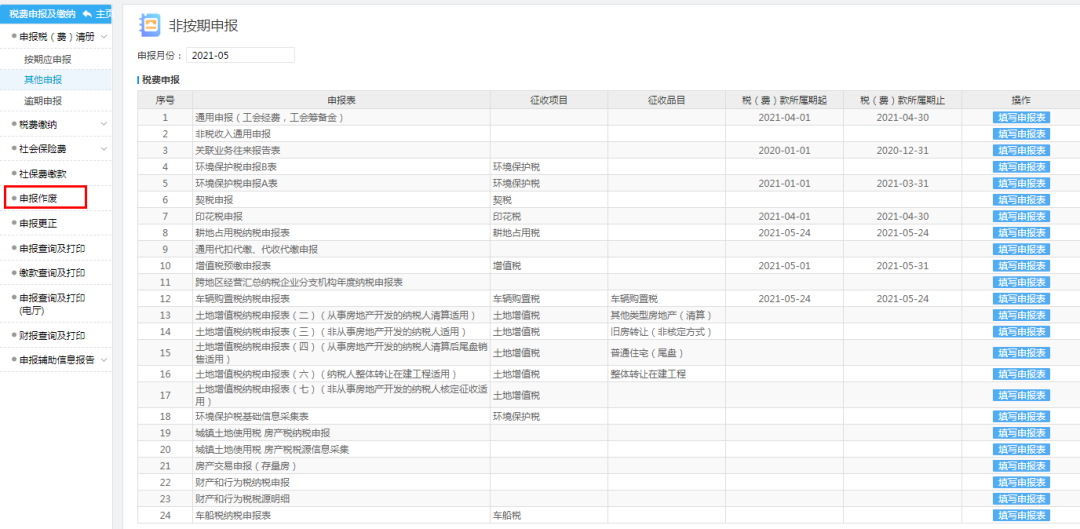The height and width of the screenshot is (529, 1080).
Task: Click 填写申报表 for 土地增值税纳税申报表(四)
Action: (x=1021, y=353)
